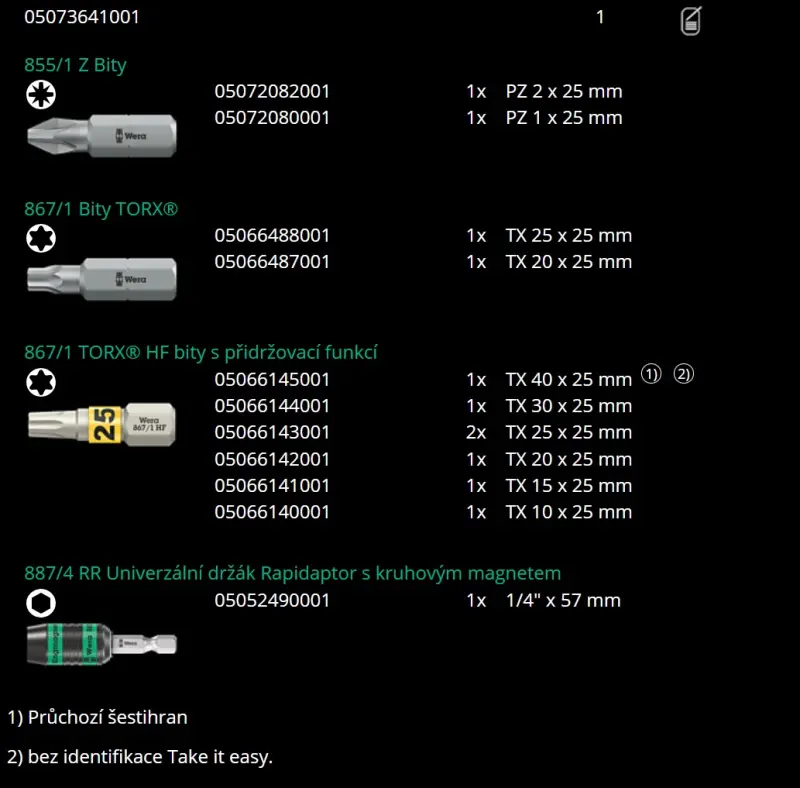
Task: Click the Torx star icon under 867/1 Bity TORX®
Action: pyautogui.click(x=41, y=238)
